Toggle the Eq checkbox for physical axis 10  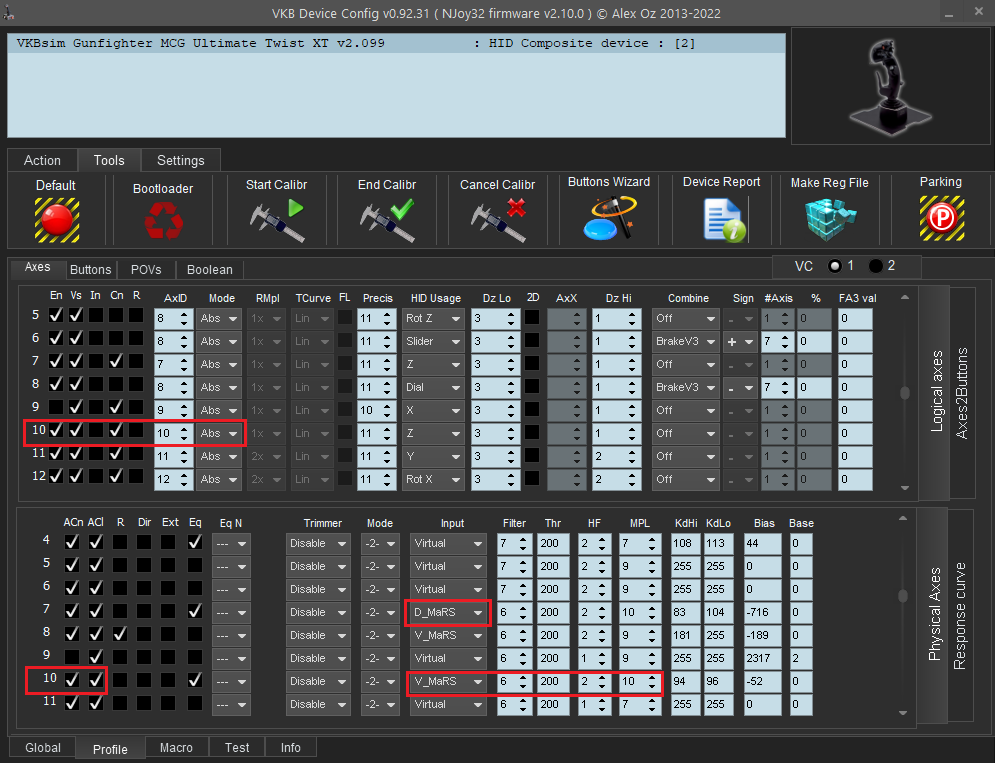pyautogui.click(x=194, y=680)
